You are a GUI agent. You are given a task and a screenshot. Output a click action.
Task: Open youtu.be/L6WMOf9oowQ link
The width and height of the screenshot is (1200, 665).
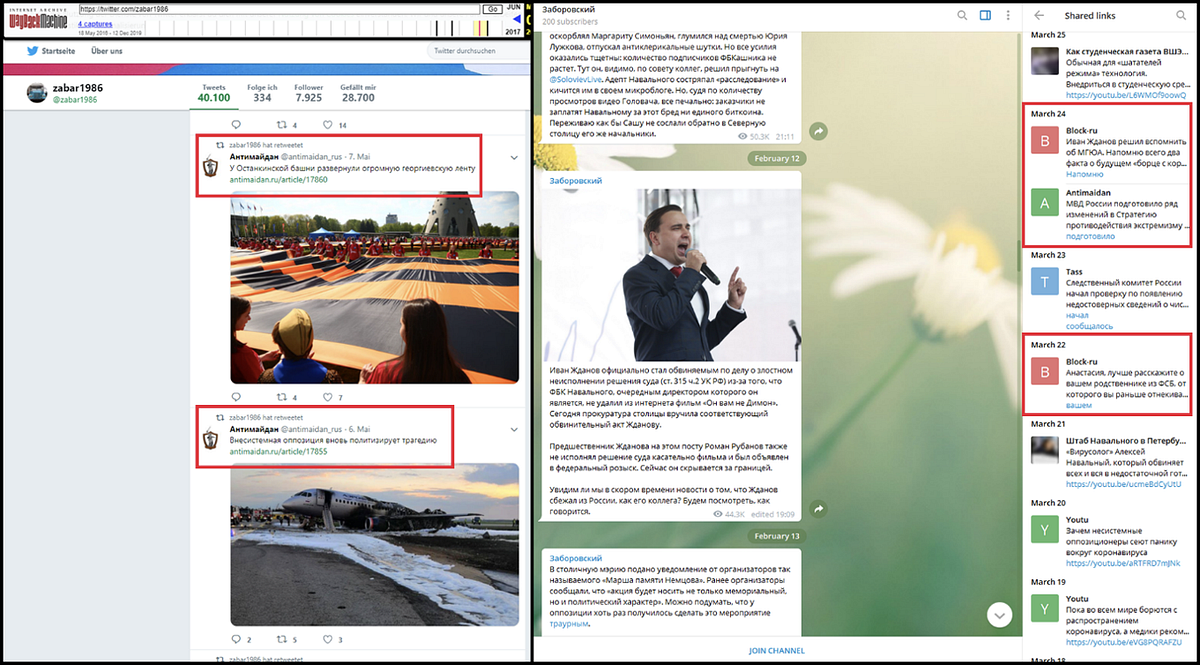pyautogui.click(x=1126, y=95)
